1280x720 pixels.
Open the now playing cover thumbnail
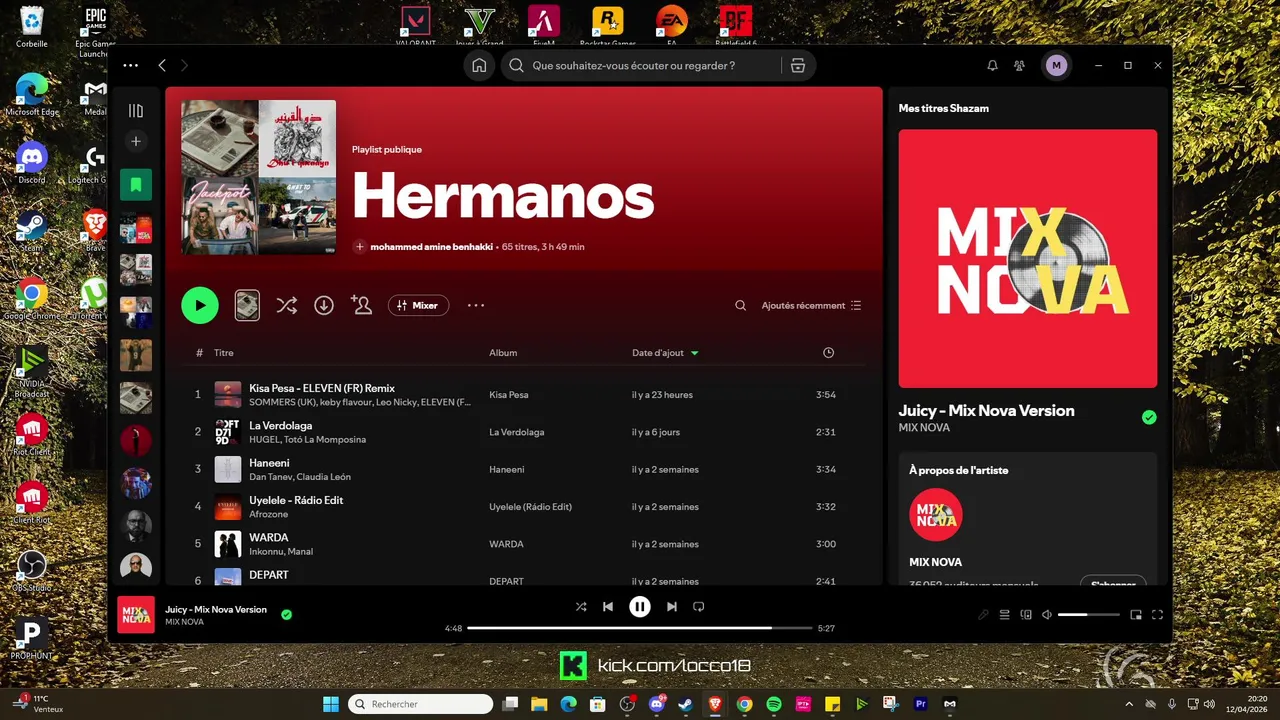pos(136,615)
